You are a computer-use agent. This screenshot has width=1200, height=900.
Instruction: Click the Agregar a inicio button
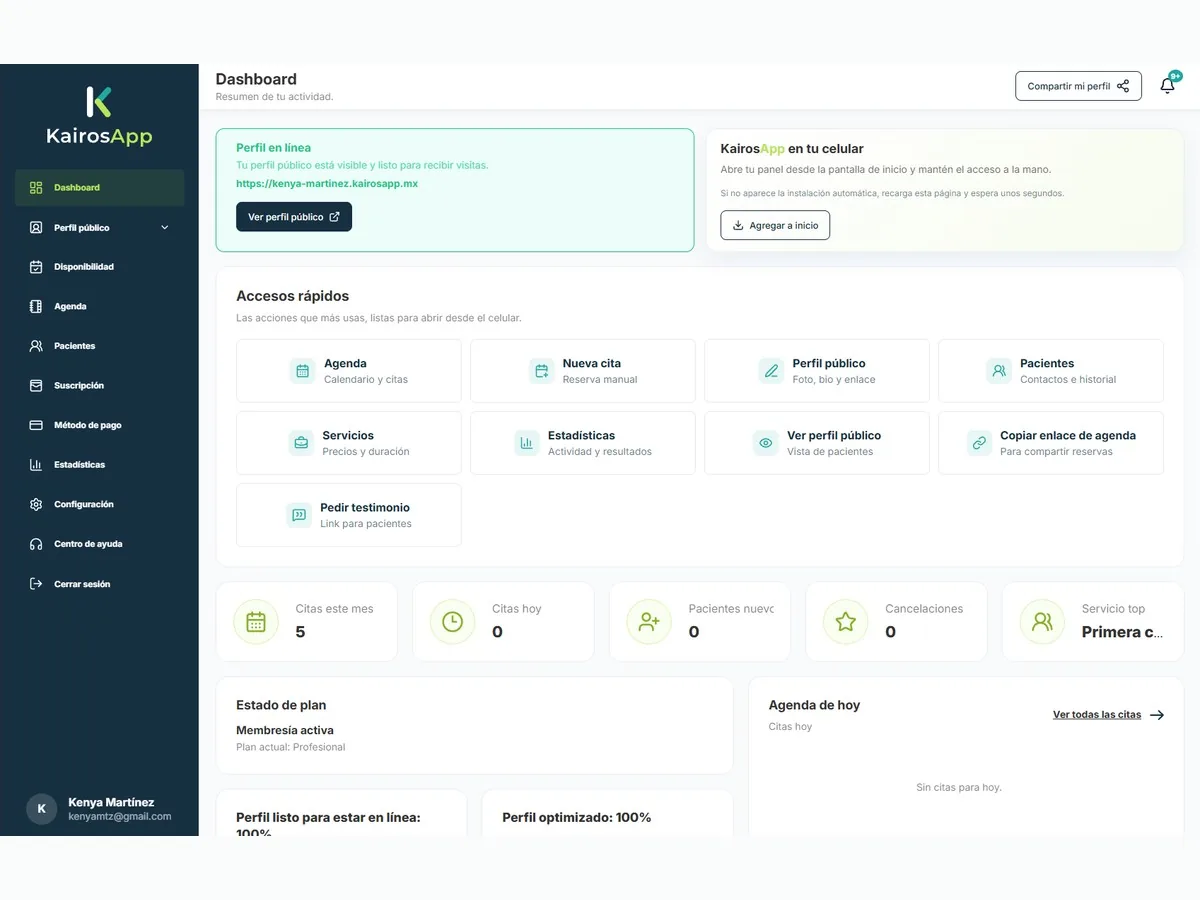point(775,225)
